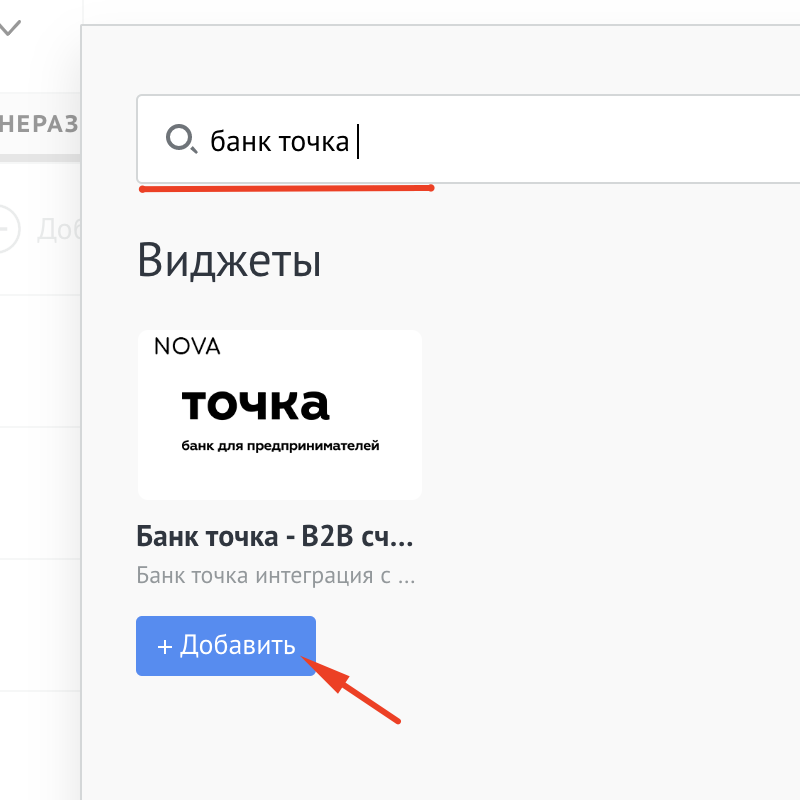Click the "Виджеты" section heading
The image size is (800, 800).
tap(229, 260)
